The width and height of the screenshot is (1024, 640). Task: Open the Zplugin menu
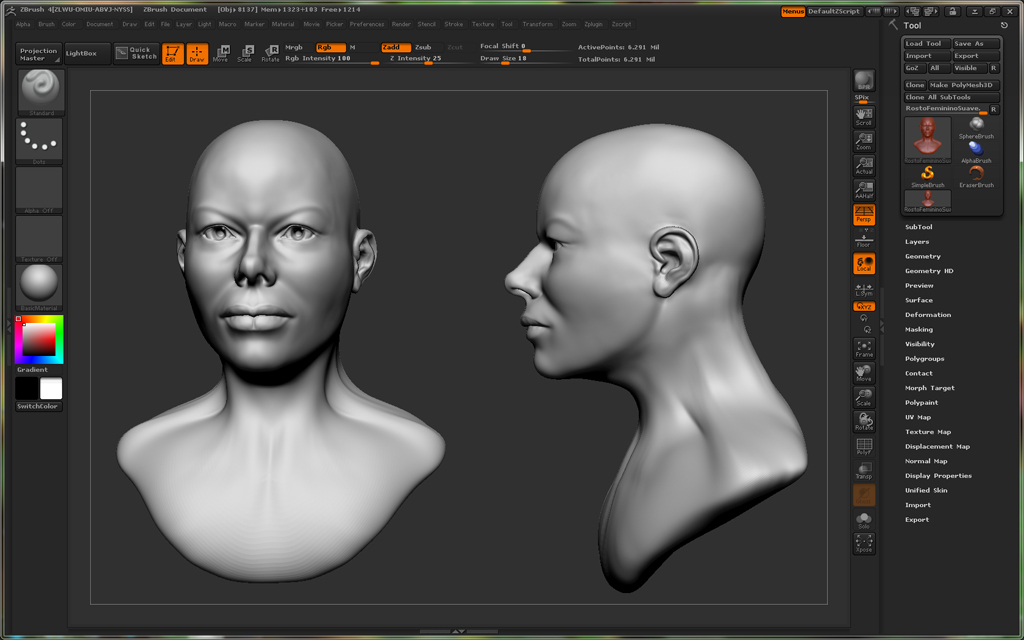pos(594,24)
